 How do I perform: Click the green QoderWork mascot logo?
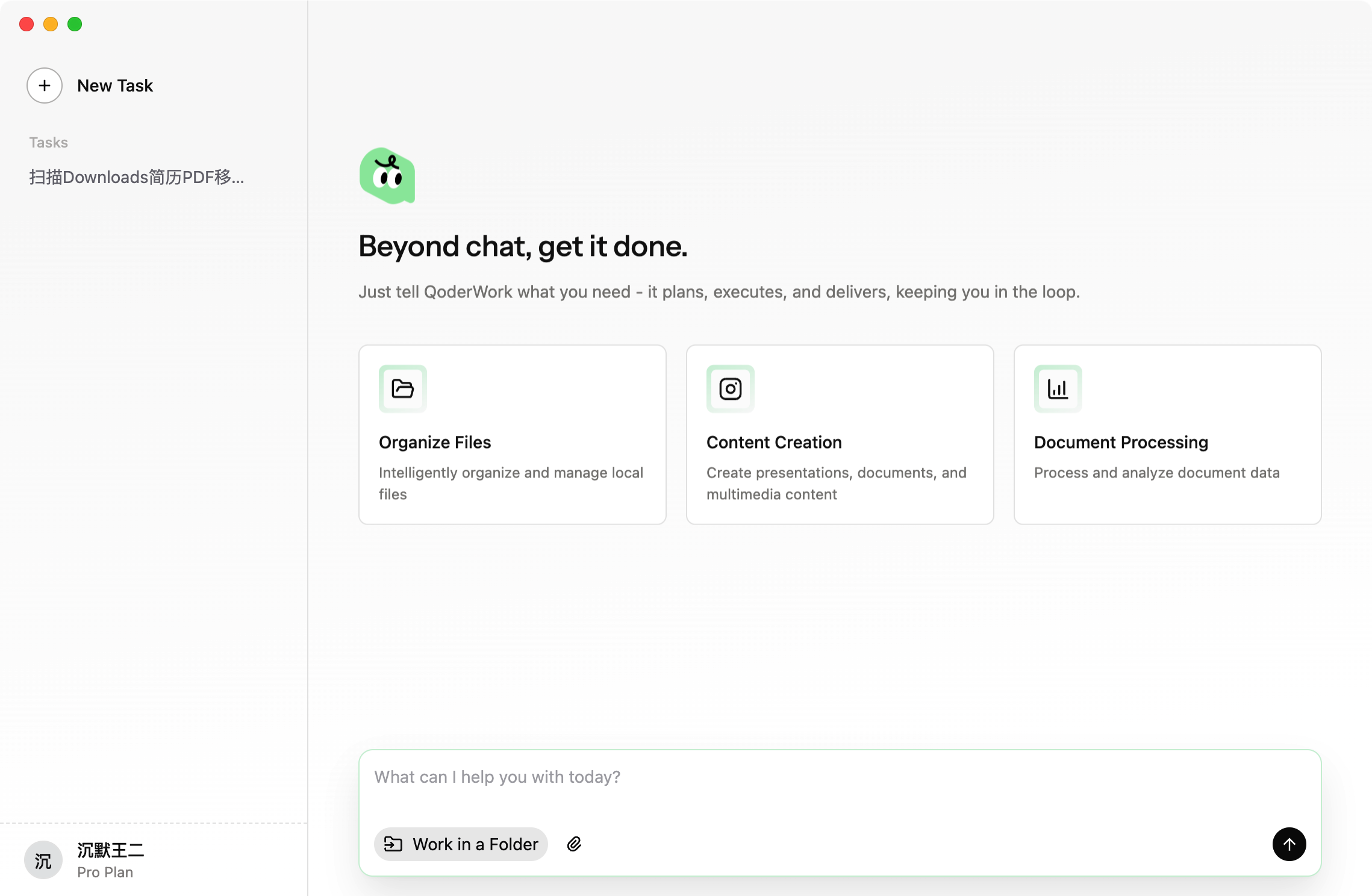387,176
